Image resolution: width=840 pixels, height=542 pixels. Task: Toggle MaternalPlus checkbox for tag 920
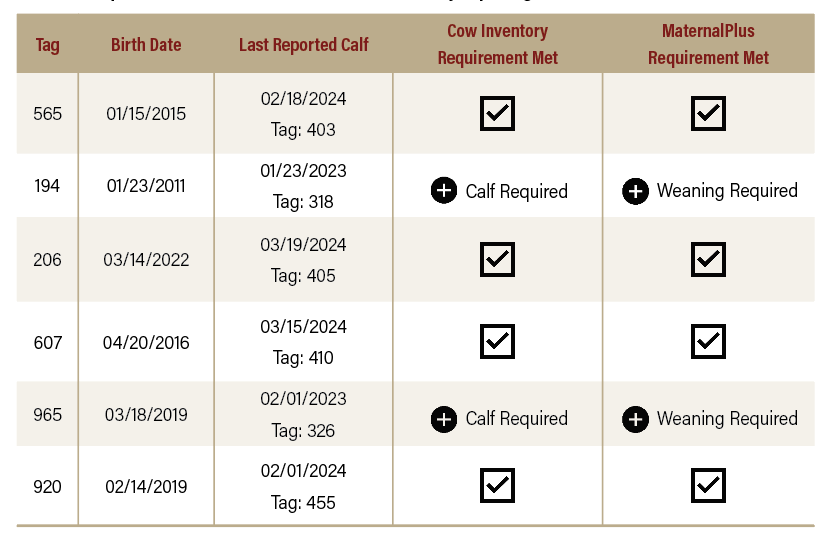(708, 486)
